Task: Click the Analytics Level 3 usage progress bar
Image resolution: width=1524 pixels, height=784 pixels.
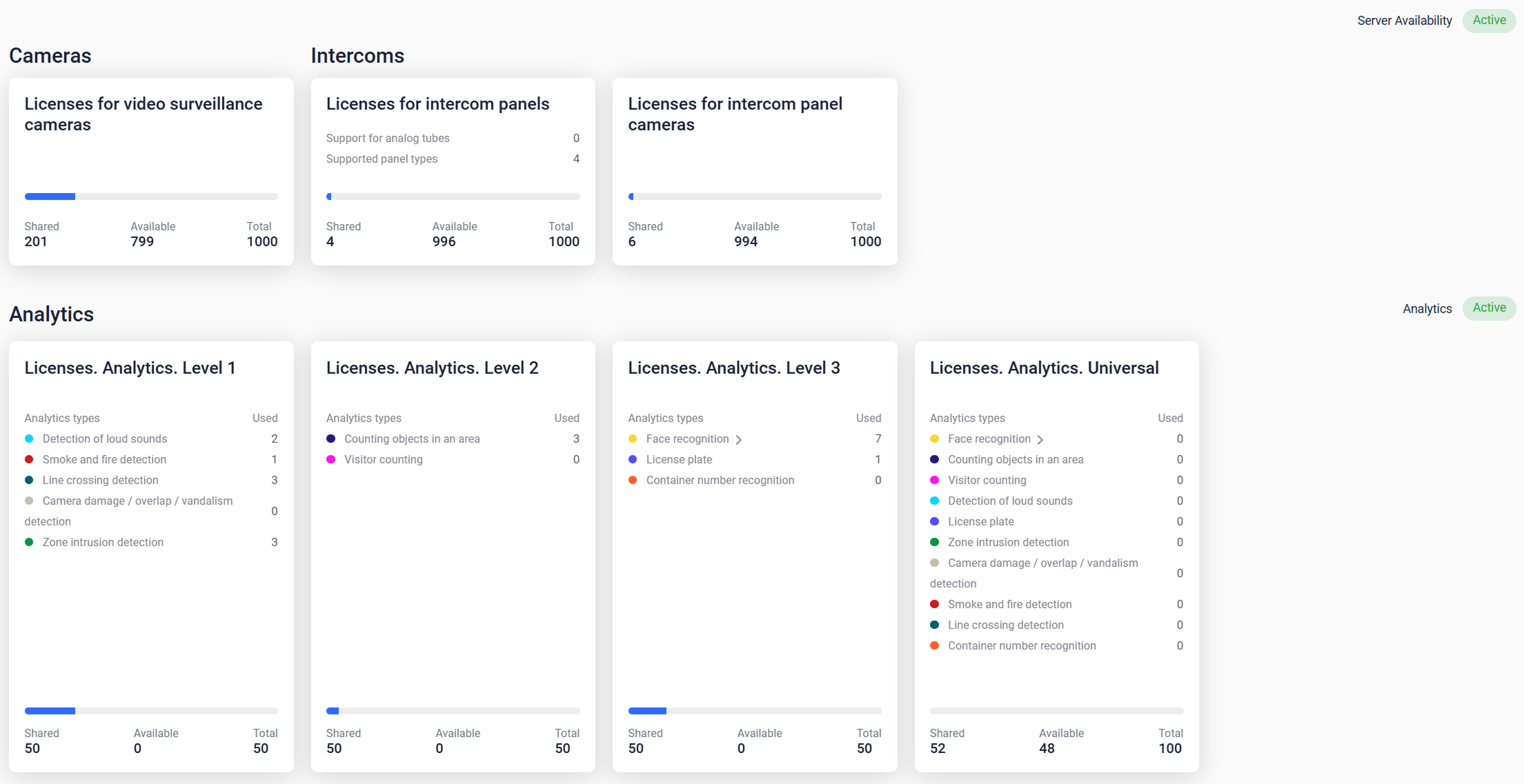Action: click(755, 711)
